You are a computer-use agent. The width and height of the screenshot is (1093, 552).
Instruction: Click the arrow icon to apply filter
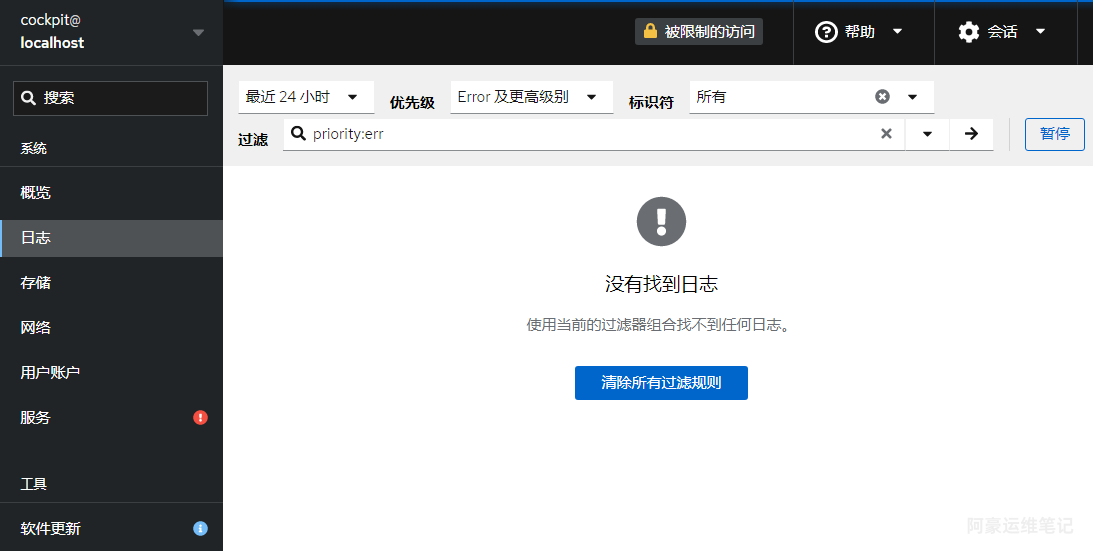971,134
